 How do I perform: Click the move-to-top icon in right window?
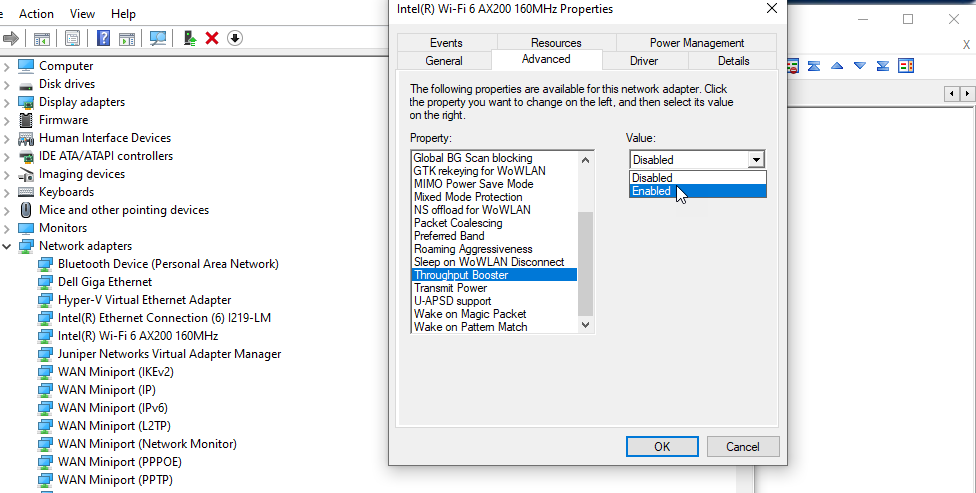[814, 66]
